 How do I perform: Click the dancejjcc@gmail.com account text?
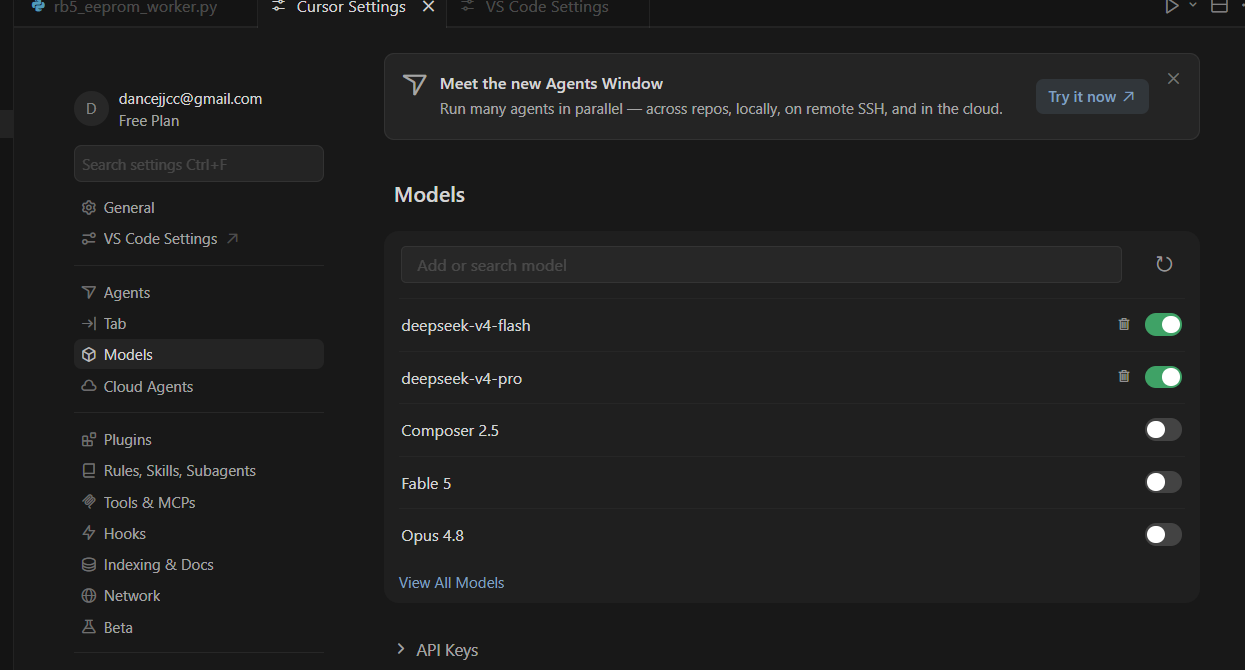(x=190, y=99)
